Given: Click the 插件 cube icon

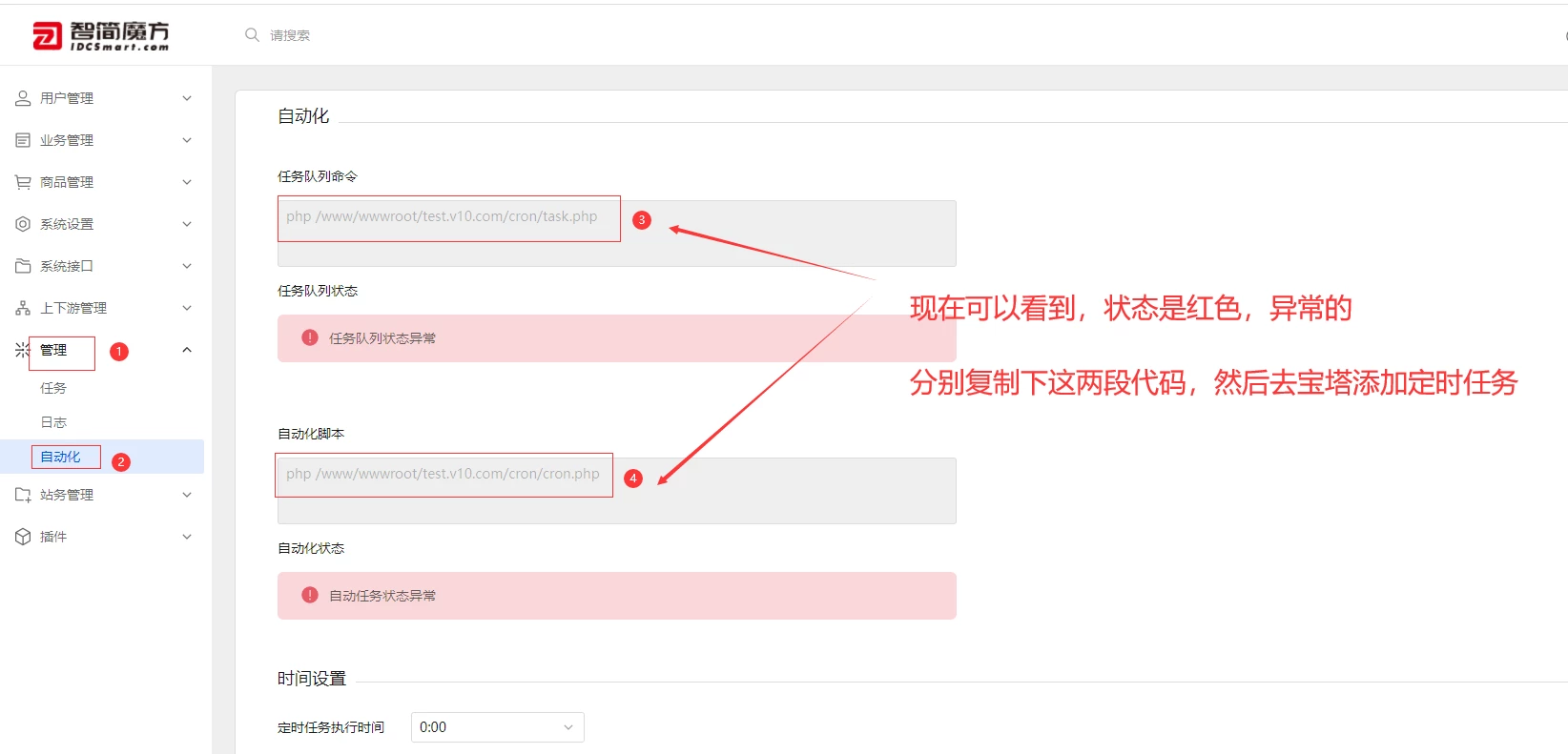Looking at the screenshot, I should (x=23, y=537).
